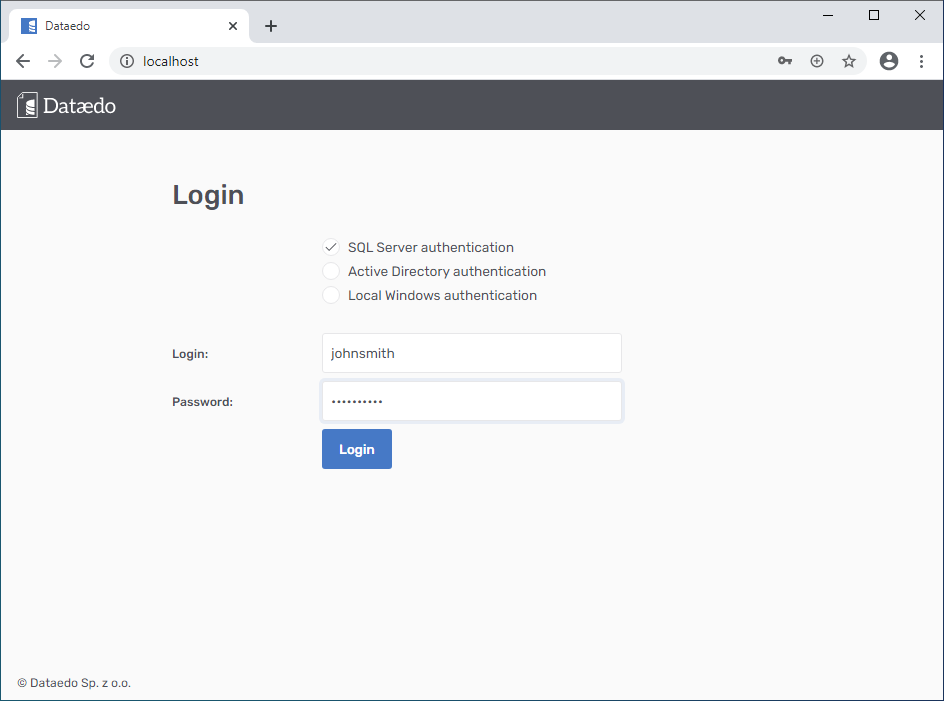Close the Dataedo browser tab

pos(233,26)
